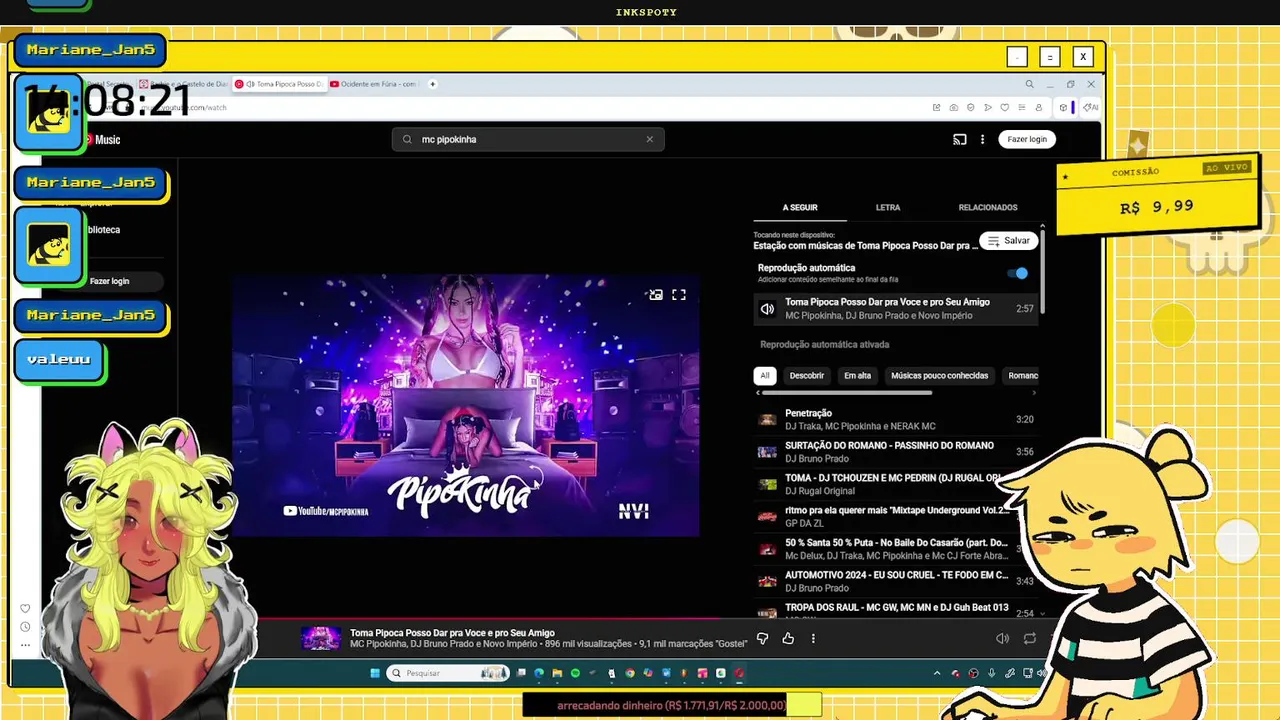The height and width of the screenshot is (720, 1280).
Task: Open a new browser tab
Action: 432,84
